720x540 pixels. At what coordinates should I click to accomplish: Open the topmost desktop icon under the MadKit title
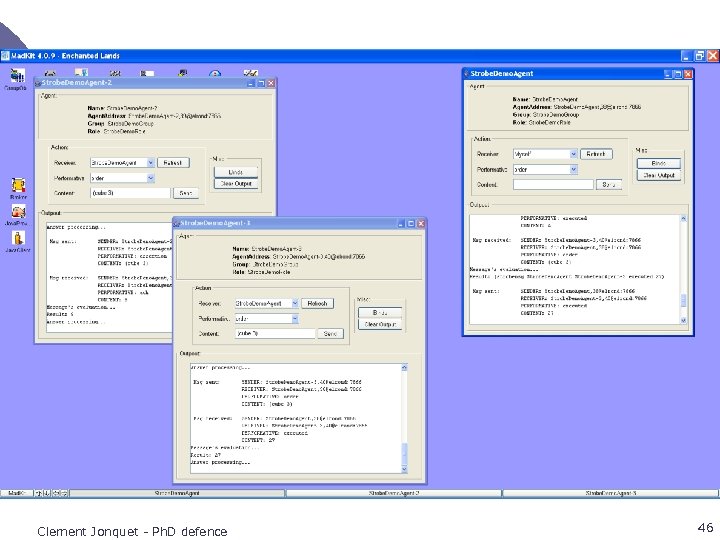click(x=17, y=75)
